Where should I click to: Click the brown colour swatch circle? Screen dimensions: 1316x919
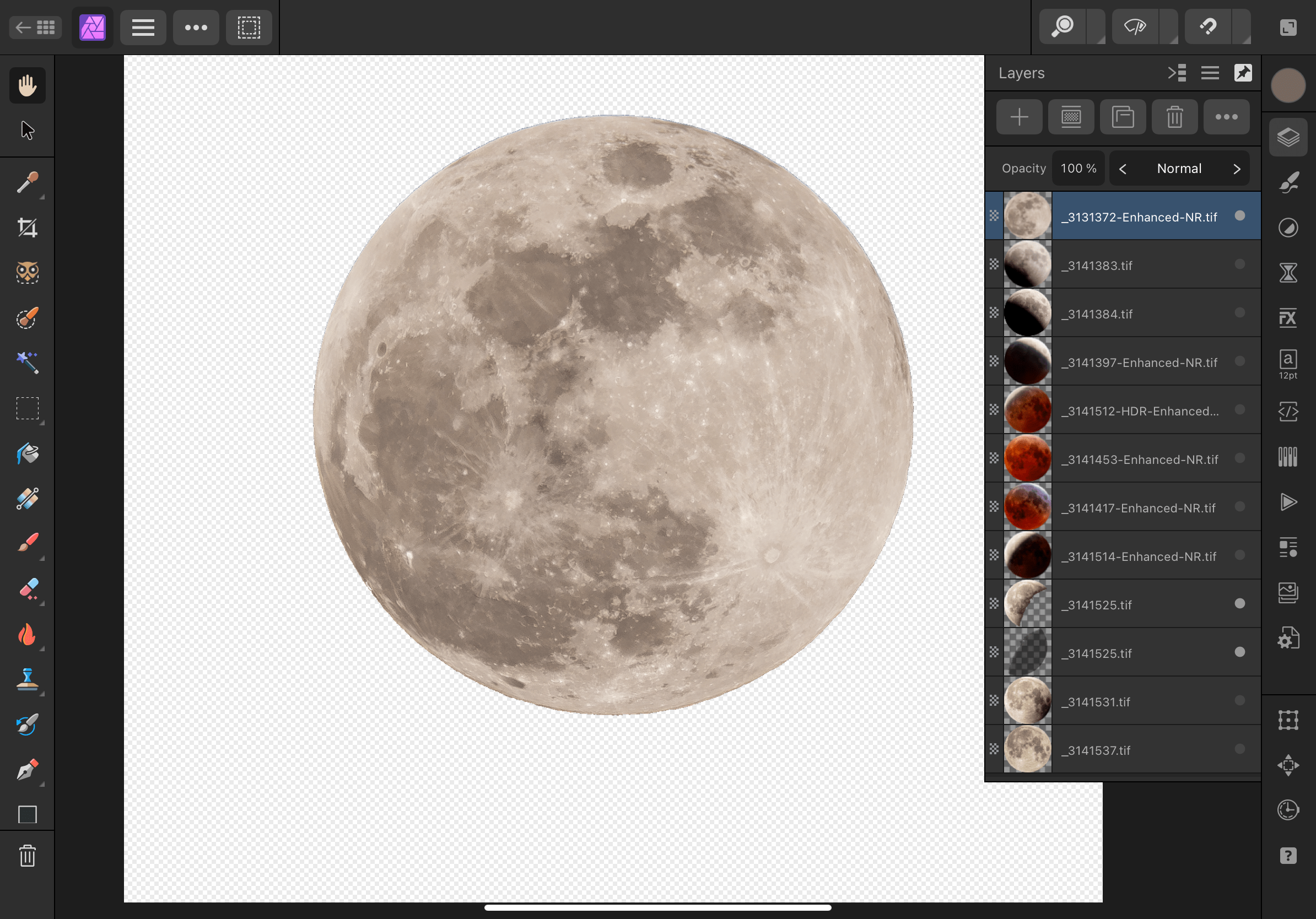[1287, 86]
